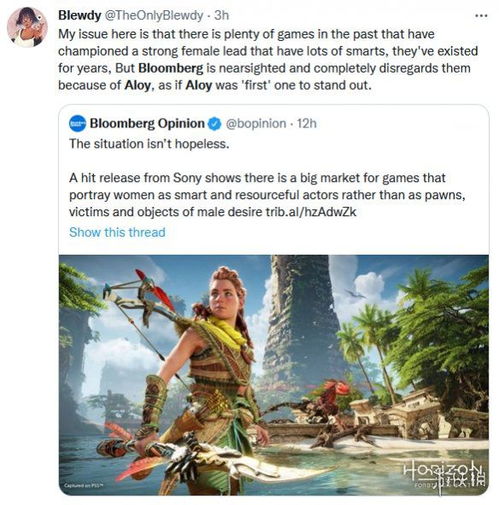Image resolution: width=499 pixels, height=505 pixels.
Task: Click Show this thread
Action: coord(117,232)
